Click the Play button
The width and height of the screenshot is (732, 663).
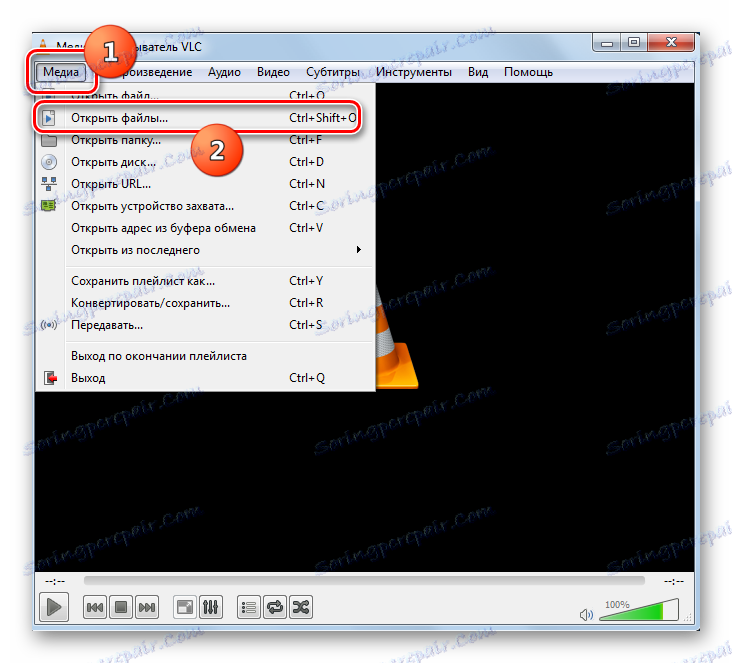point(54,607)
